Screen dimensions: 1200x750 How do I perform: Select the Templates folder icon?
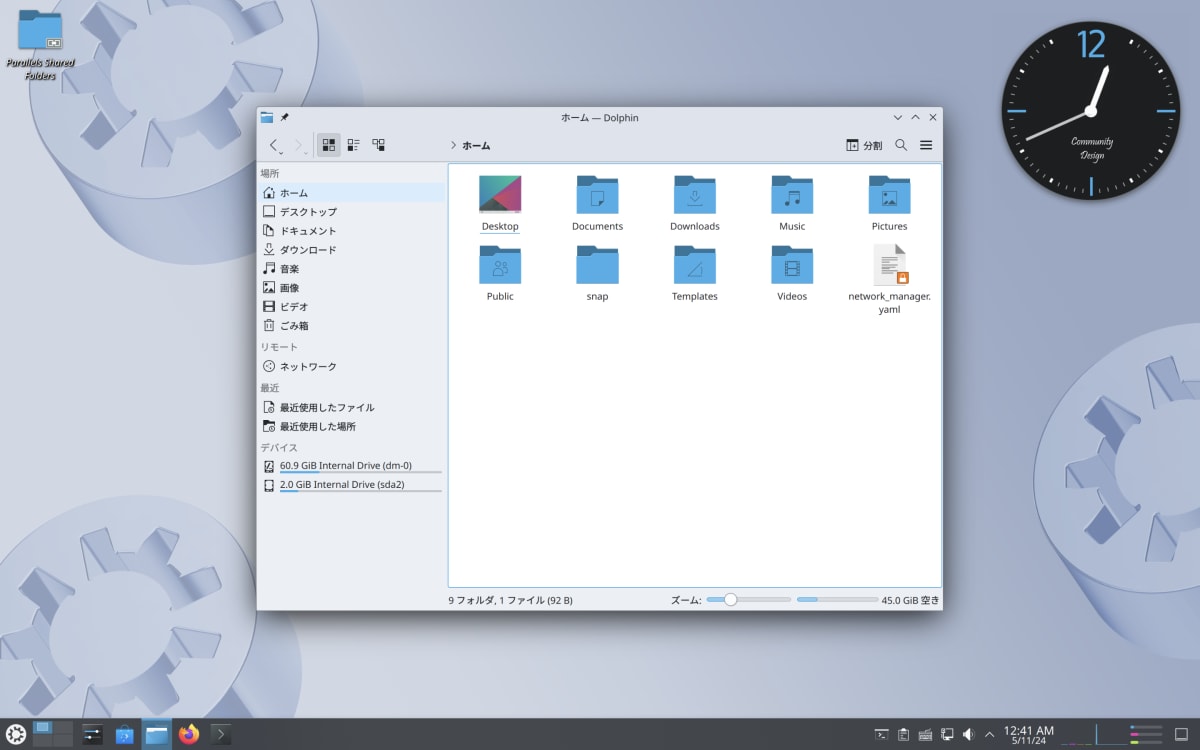pyautogui.click(x=695, y=264)
